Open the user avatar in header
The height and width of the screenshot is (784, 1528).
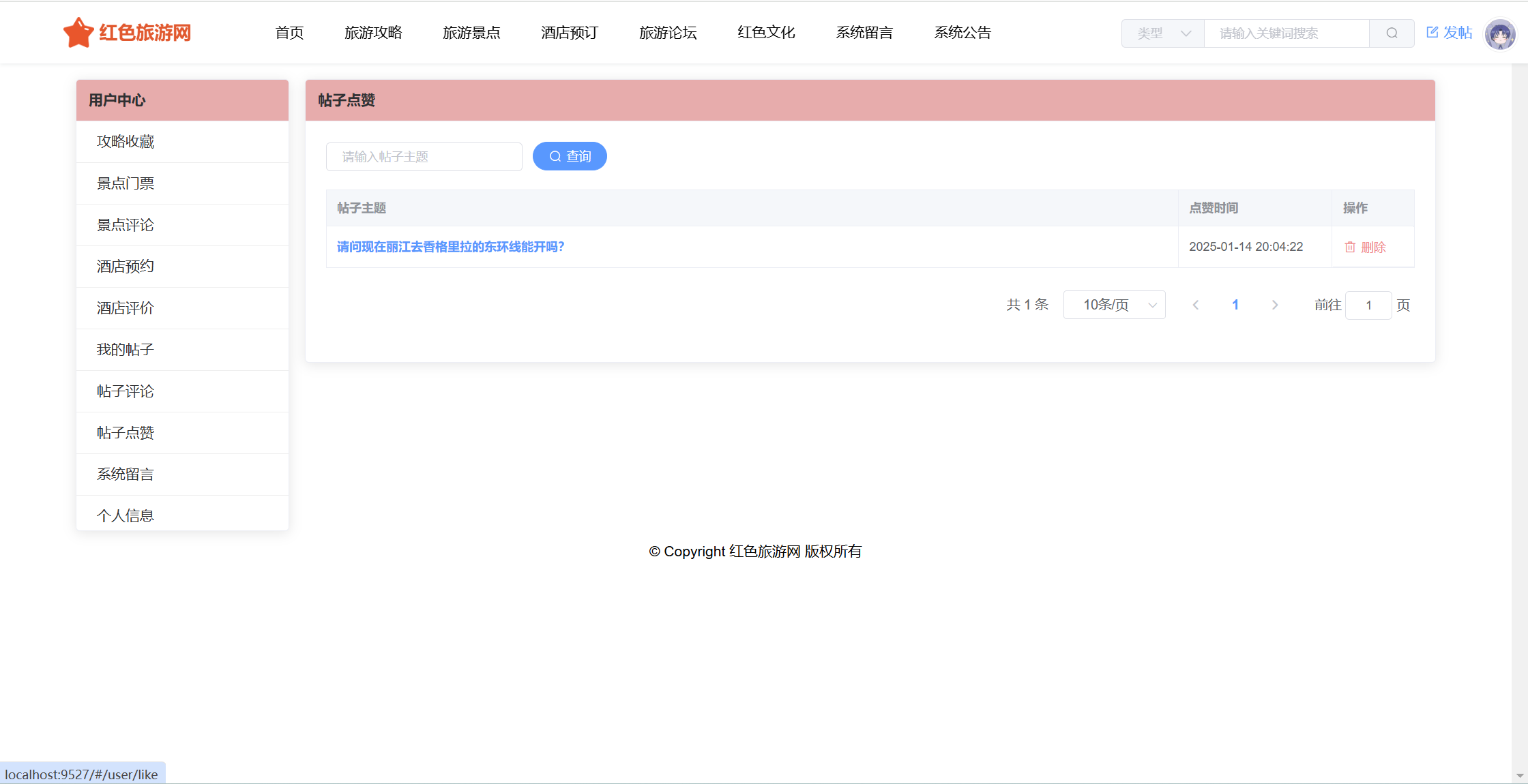point(1499,33)
